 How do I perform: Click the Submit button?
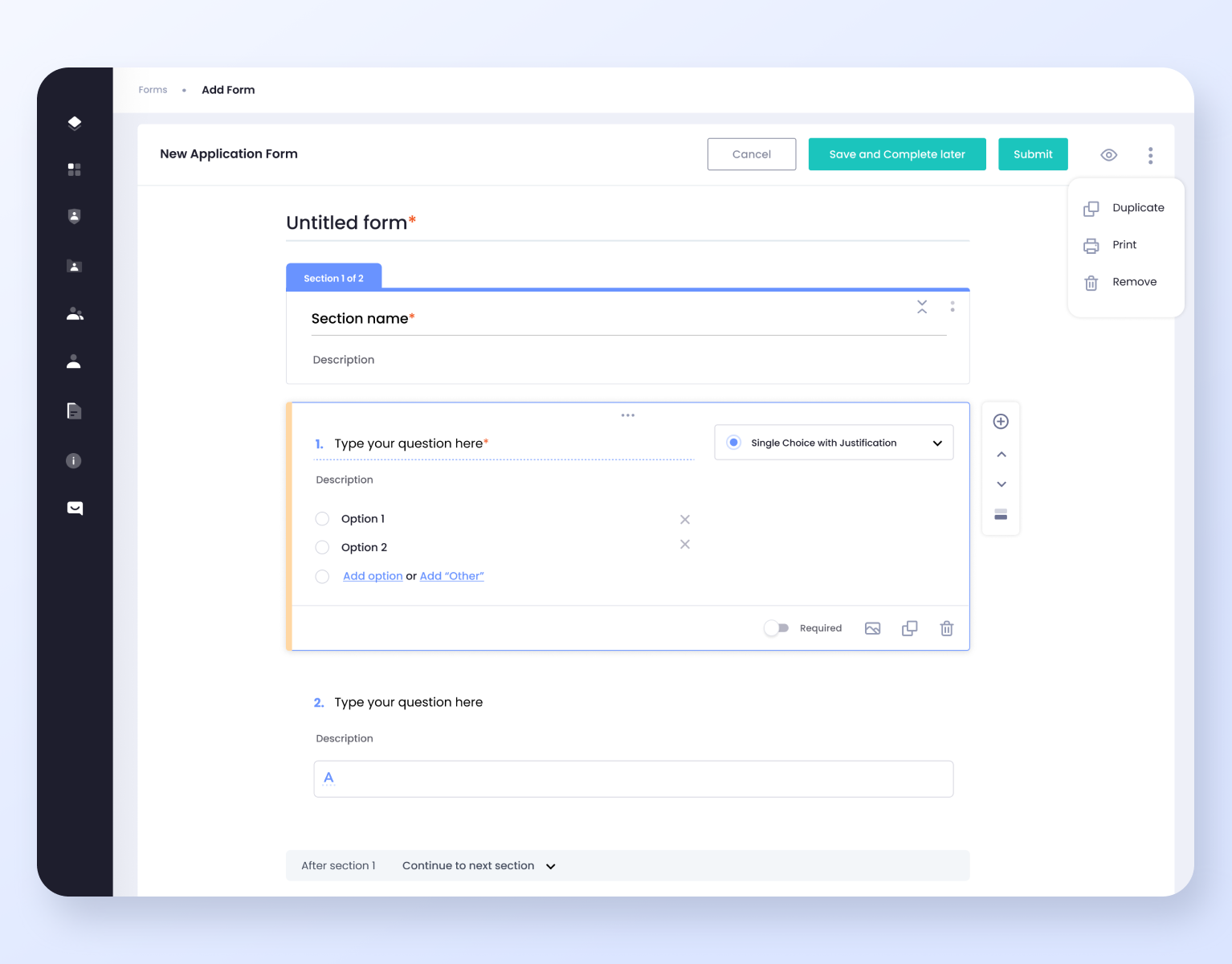(1033, 154)
